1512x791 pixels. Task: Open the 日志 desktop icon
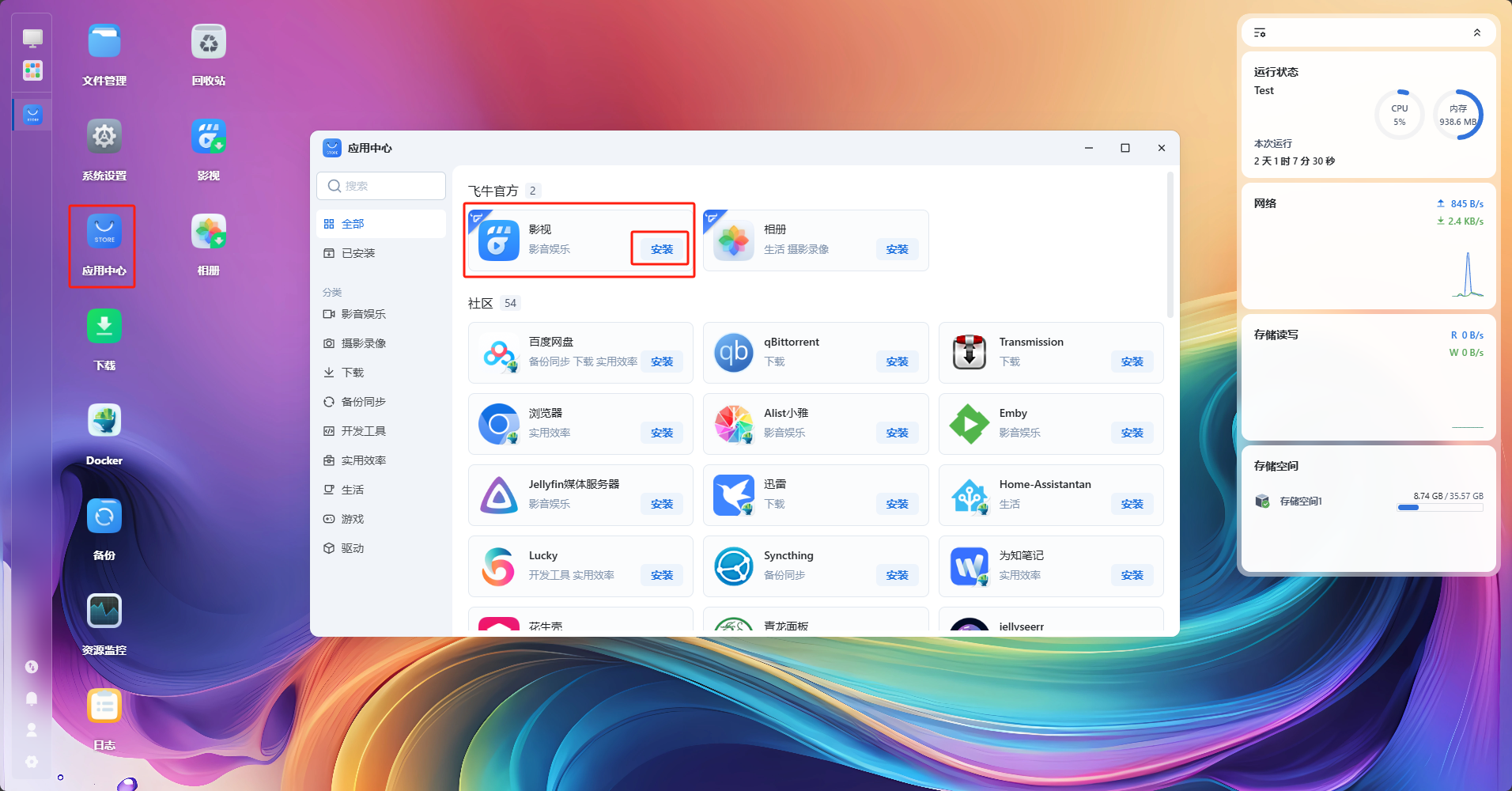tap(104, 706)
